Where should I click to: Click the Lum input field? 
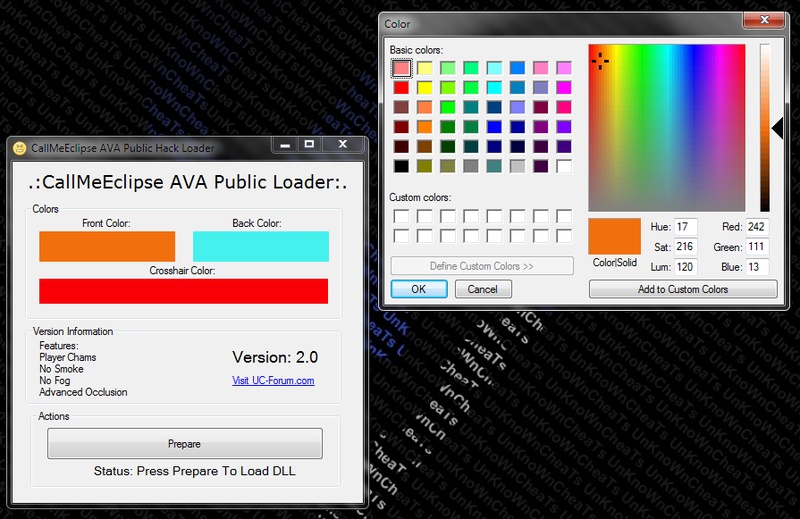[x=686, y=266]
